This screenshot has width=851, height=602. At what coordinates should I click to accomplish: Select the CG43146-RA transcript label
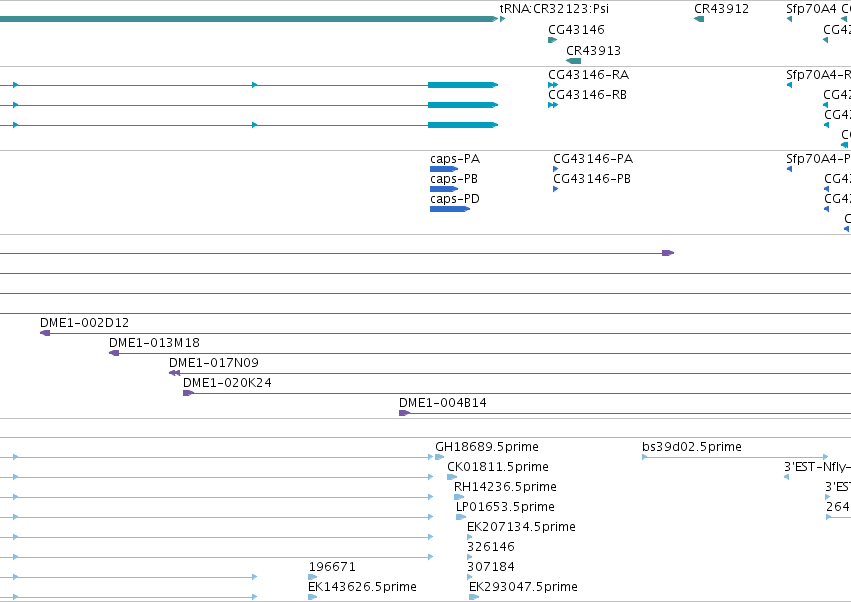pos(588,74)
